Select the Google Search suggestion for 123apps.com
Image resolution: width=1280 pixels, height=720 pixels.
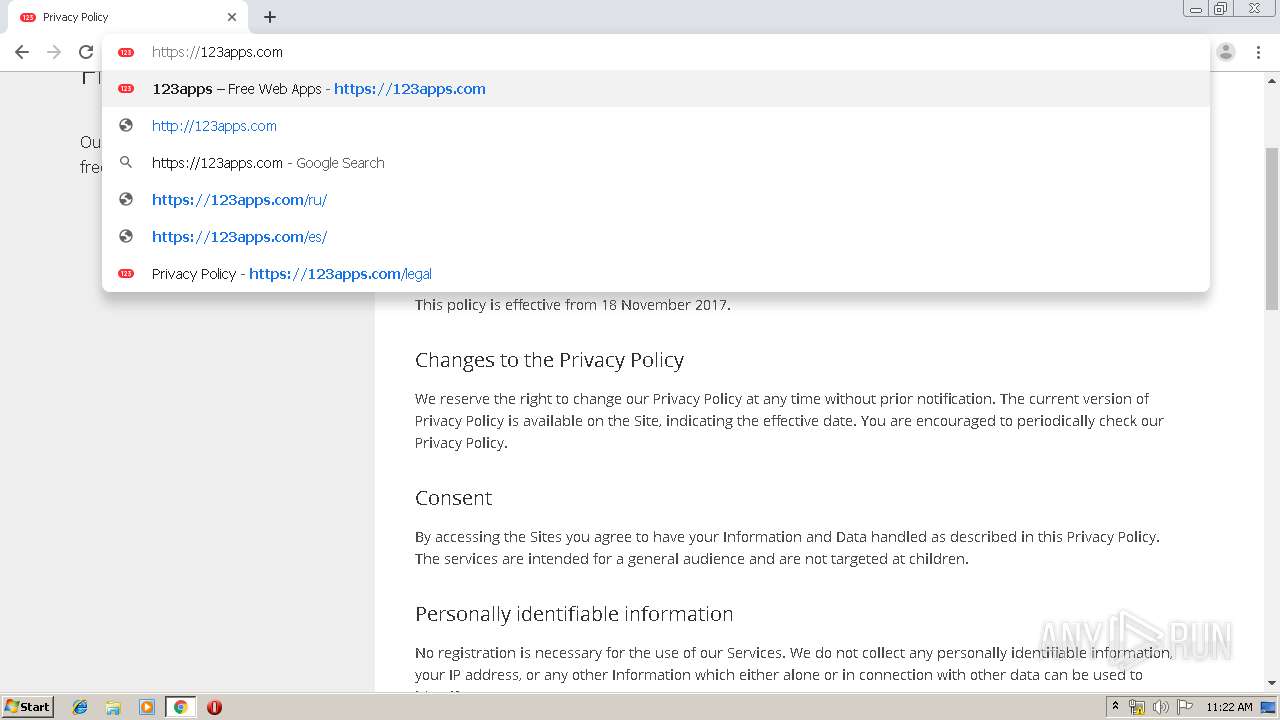(268, 163)
